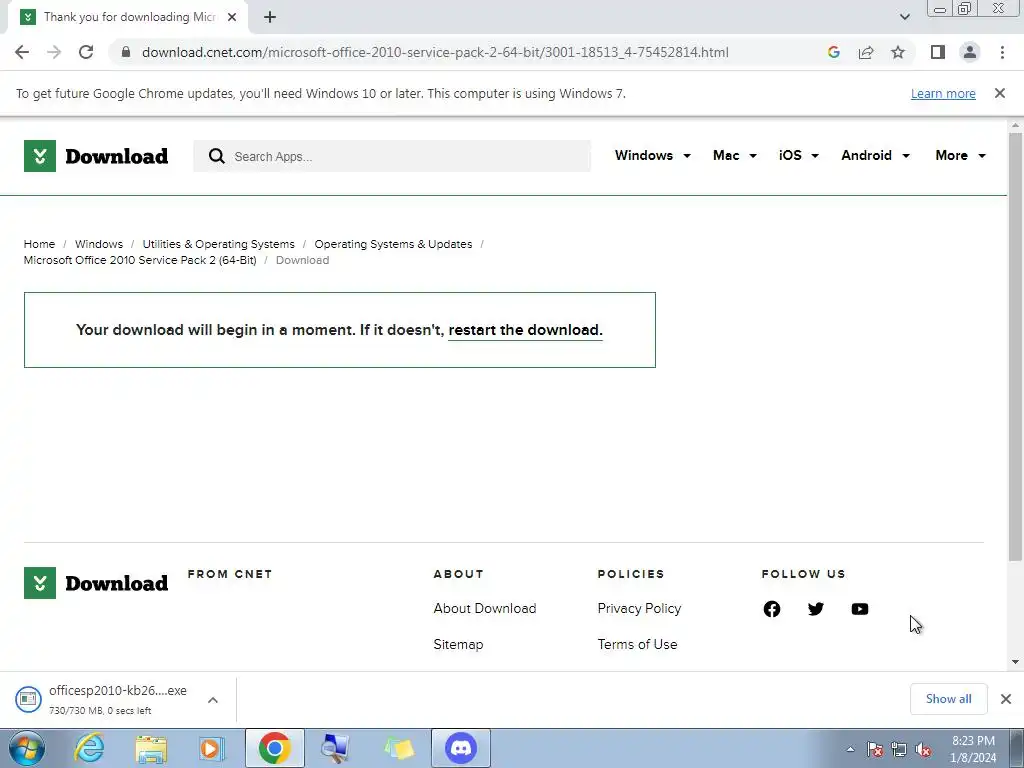Image resolution: width=1024 pixels, height=768 pixels.
Task: Open the Terms of Use footer link
Action: (637, 644)
